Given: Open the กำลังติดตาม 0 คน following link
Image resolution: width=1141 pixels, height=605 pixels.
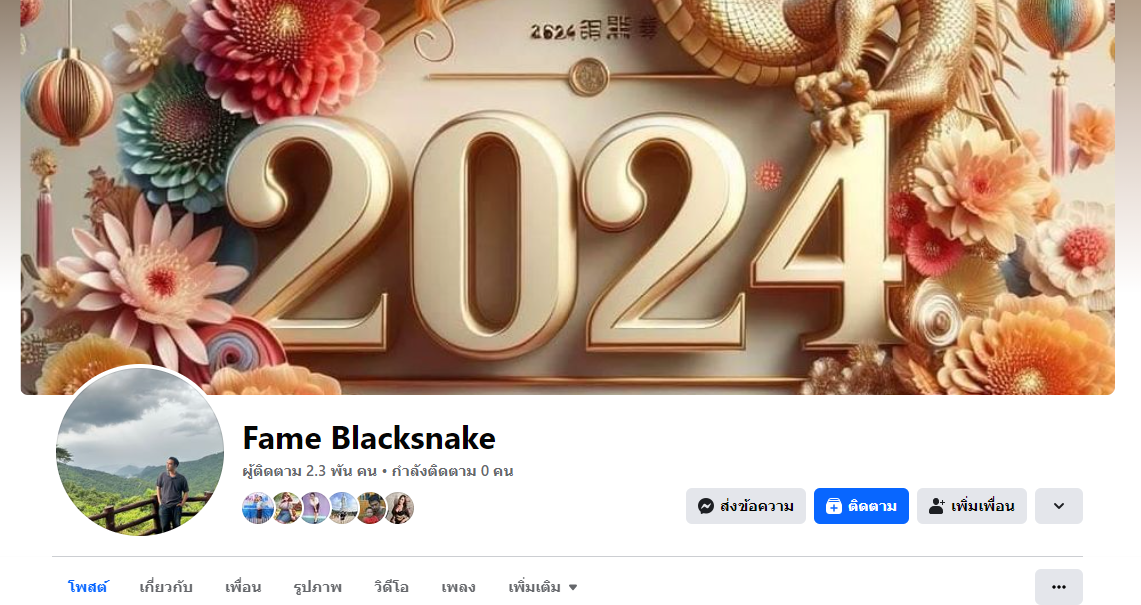Looking at the screenshot, I should [x=453, y=471].
